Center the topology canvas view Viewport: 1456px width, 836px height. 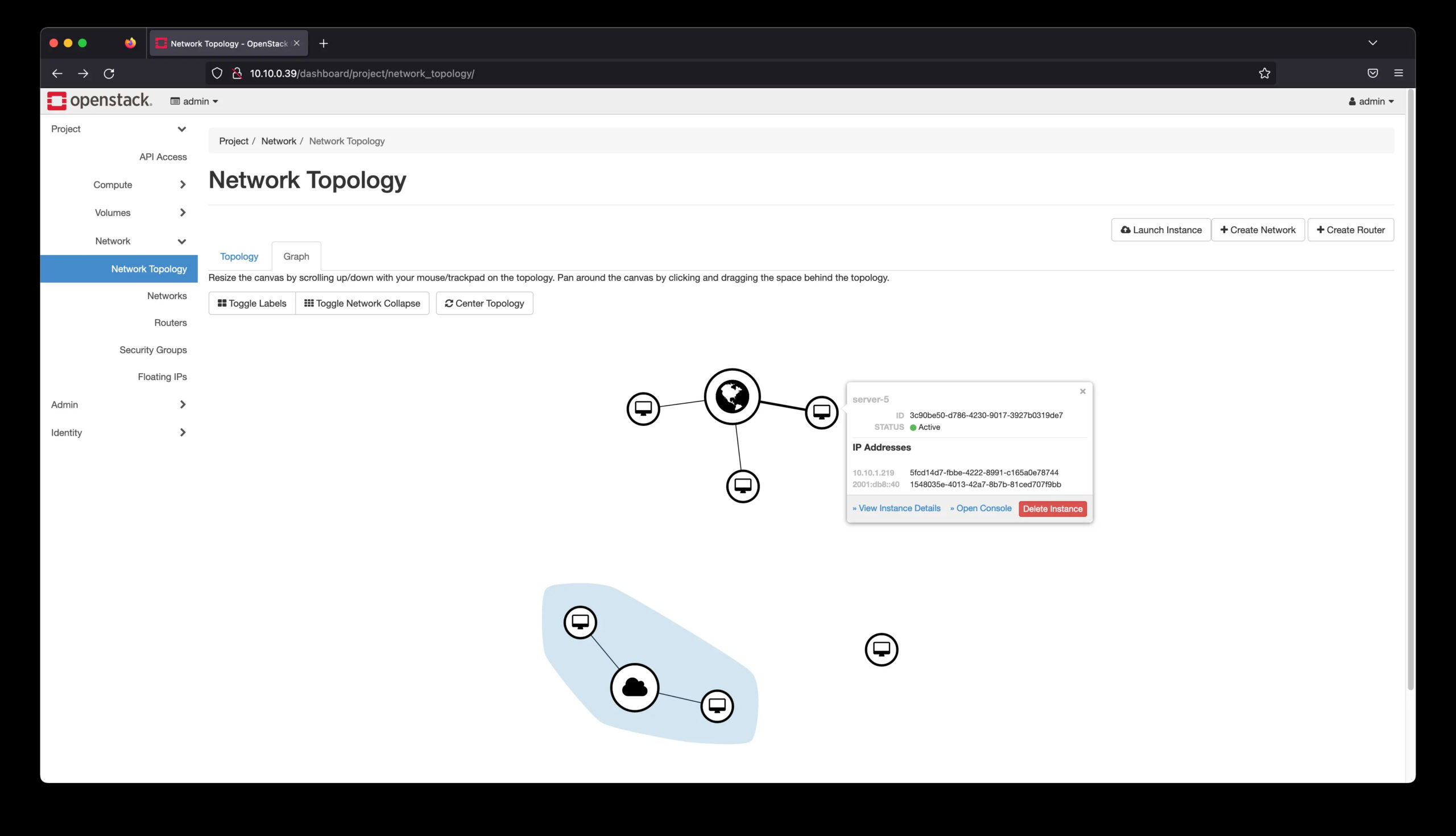point(484,303)
